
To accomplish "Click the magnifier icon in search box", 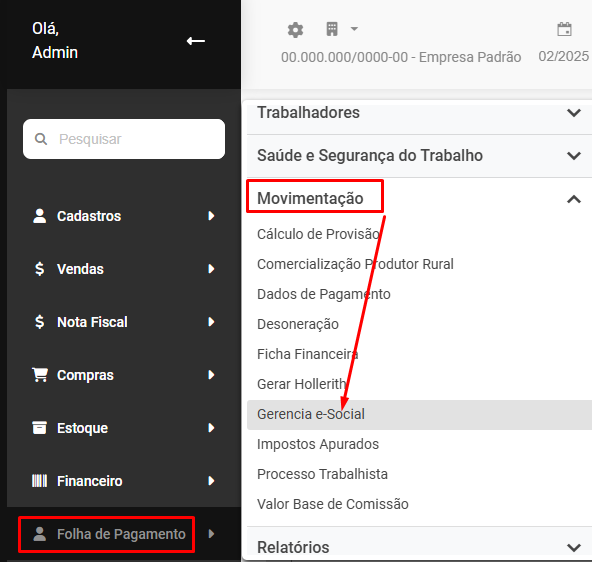I will tap(41, 139).
